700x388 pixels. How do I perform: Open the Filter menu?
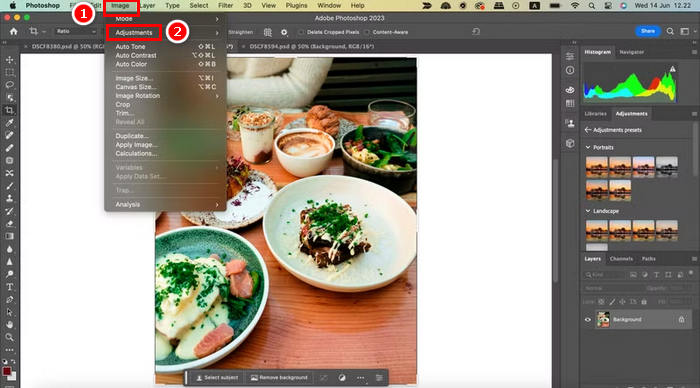click(x=225, y=5)
